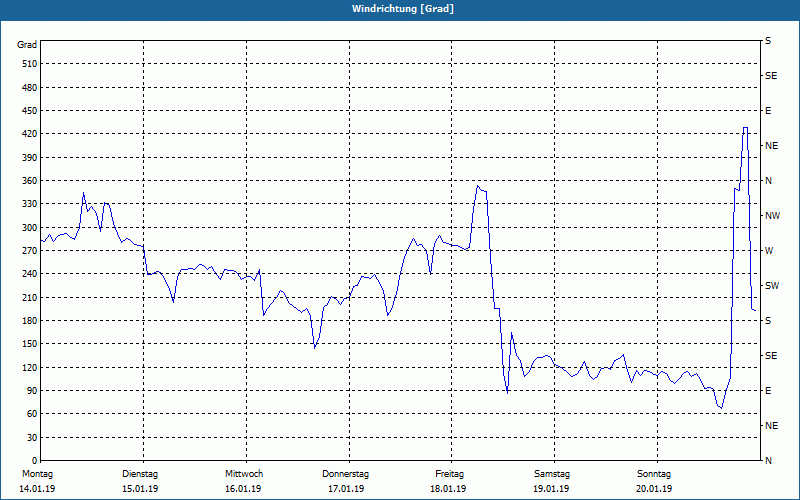800x500 pixels.
Task: Click the date 14.01.19
Action: 37,489
